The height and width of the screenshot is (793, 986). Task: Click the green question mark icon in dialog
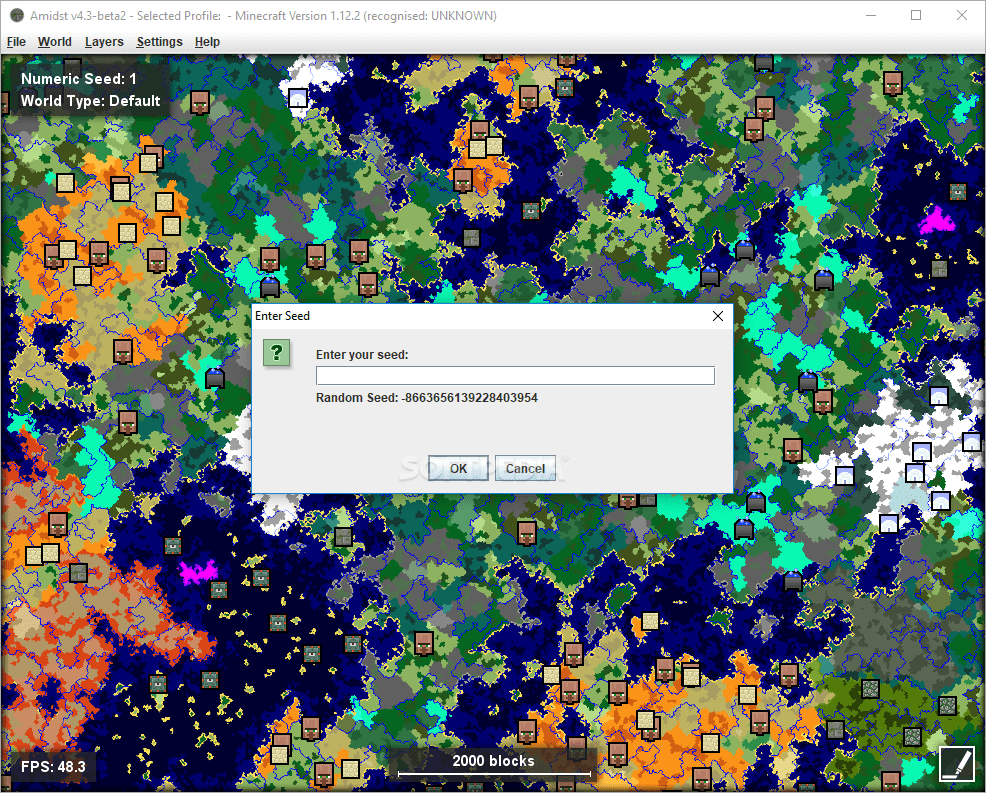[277, 353]
